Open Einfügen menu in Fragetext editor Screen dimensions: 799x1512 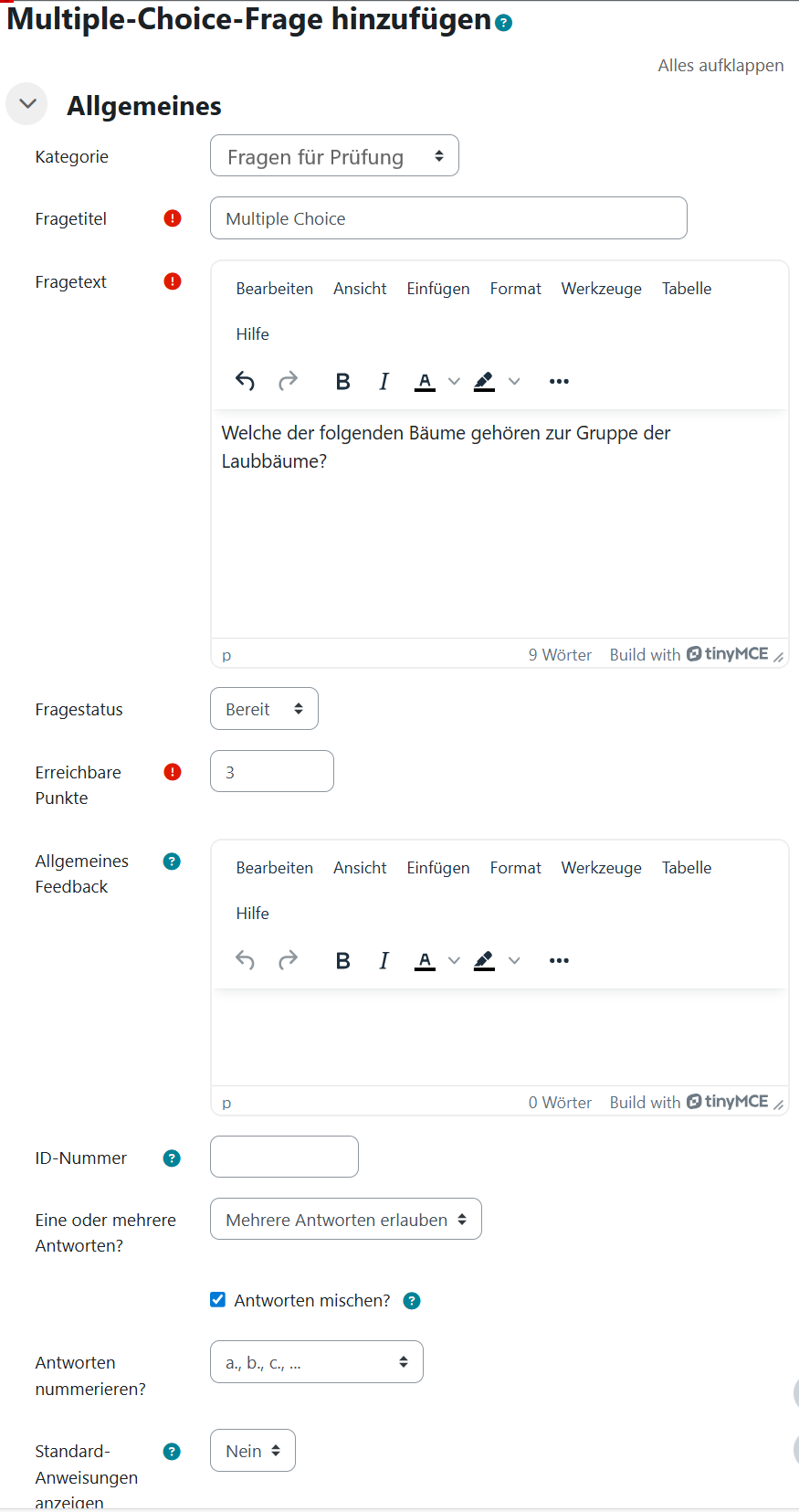[x=438, y=289]
